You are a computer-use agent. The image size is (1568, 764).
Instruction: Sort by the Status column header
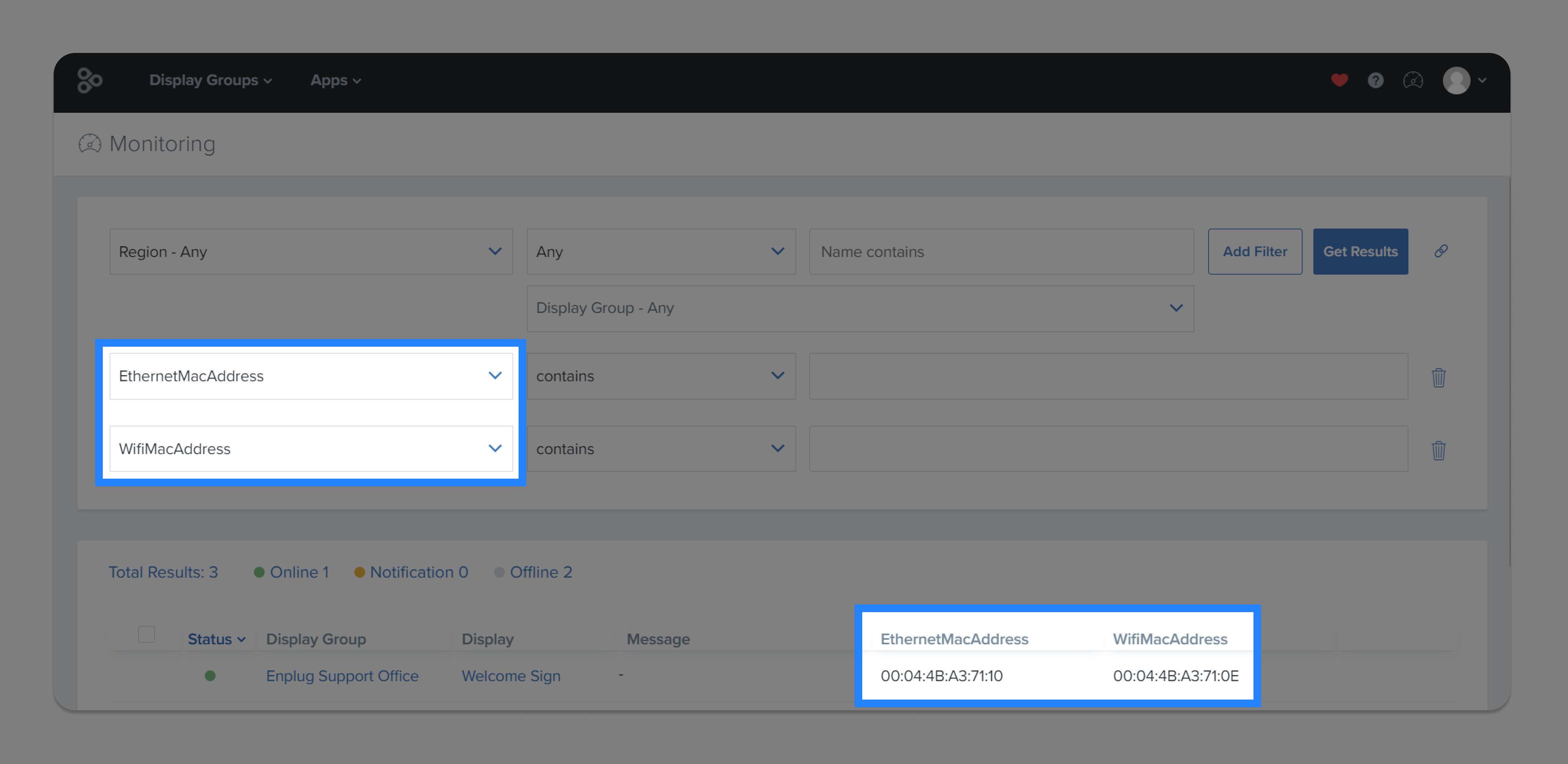click(x=216, y=639)
